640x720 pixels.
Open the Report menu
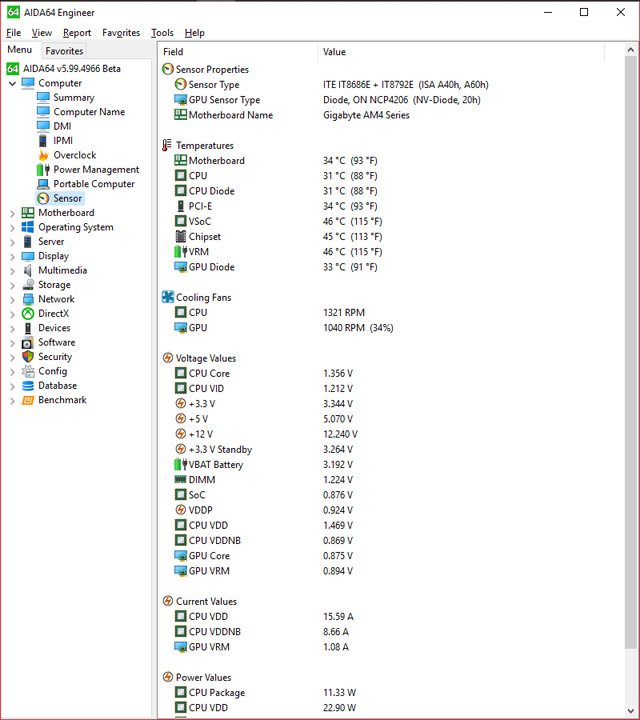tap(77, 33)
